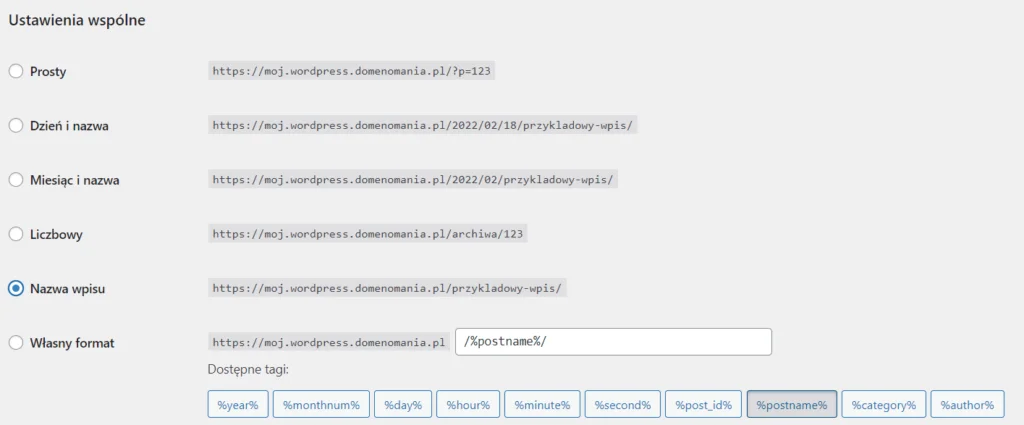Screen dimensions: 1024x425
Task: Click the Ustawienia wspólne heading
Action: 76,20
